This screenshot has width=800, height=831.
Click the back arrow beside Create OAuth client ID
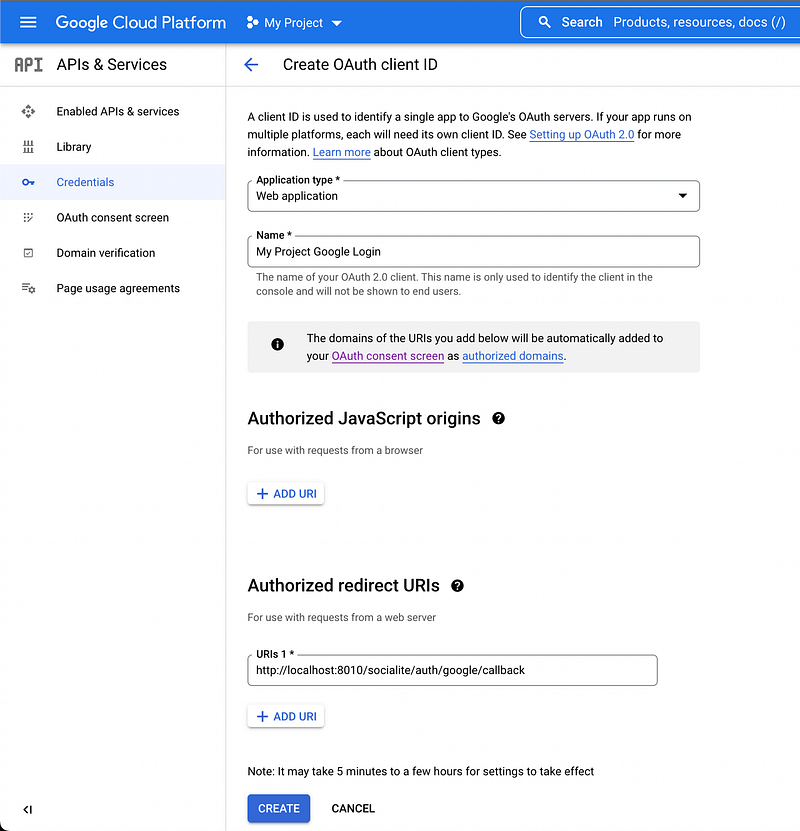click(x=251, y=65)
